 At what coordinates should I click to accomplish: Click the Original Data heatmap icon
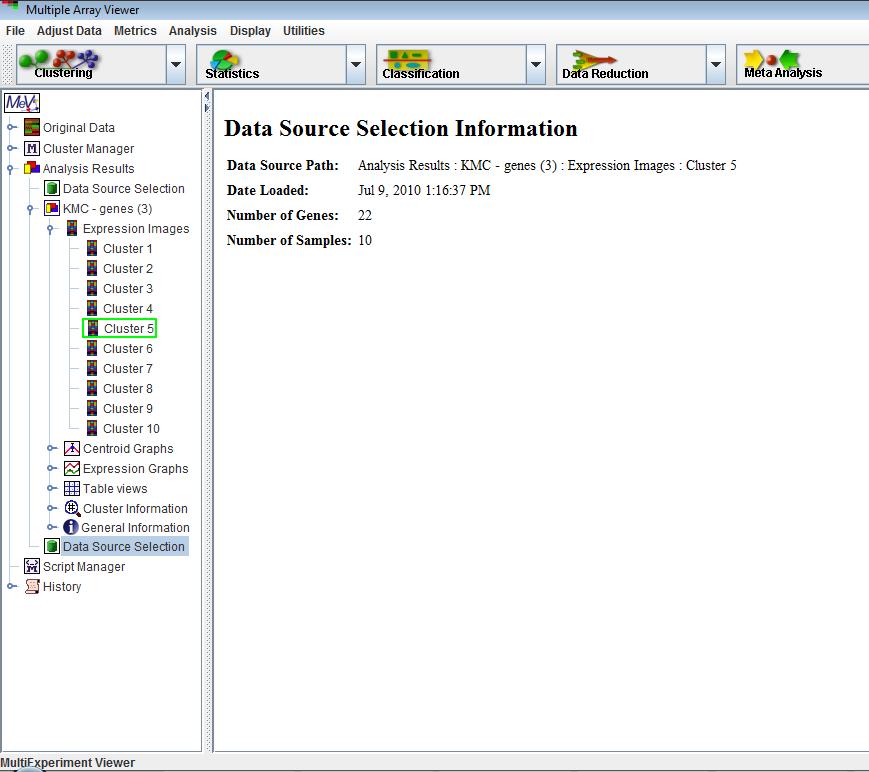tap(32, 128)
